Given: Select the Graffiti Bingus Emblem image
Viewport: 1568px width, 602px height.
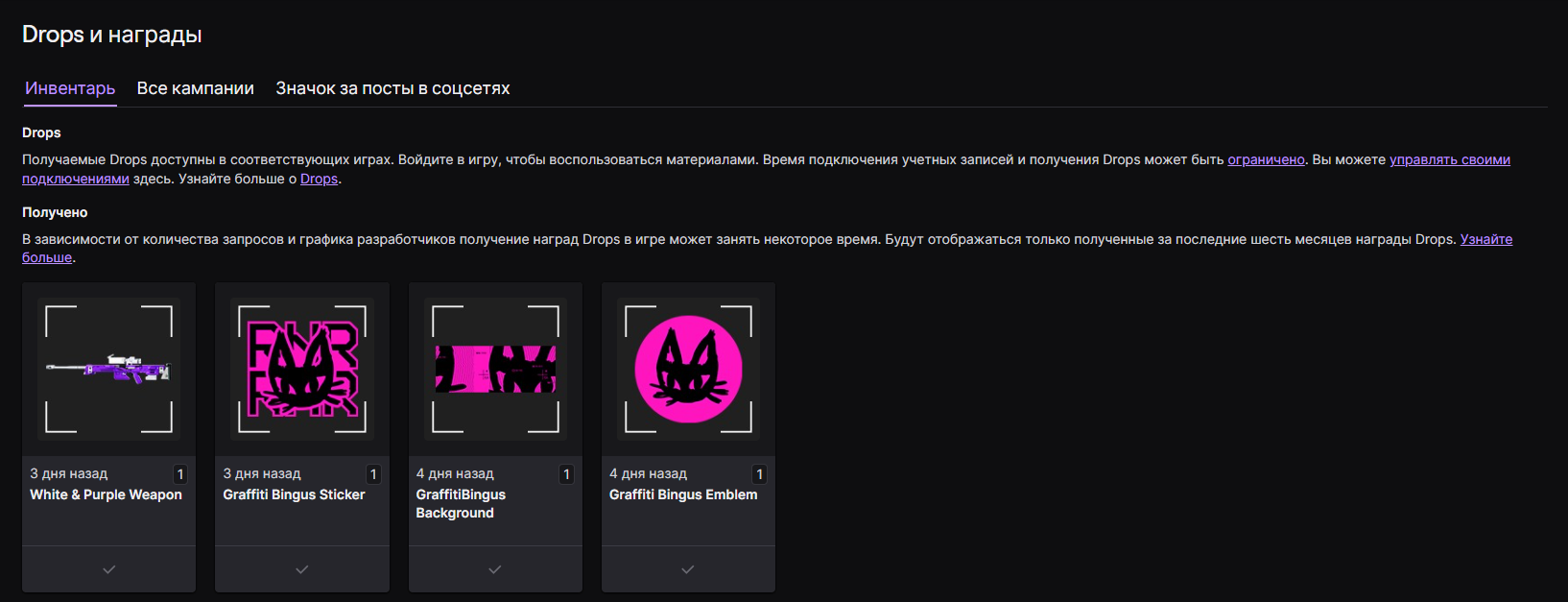Looking at the screenshot, I should tap(688, 369).
